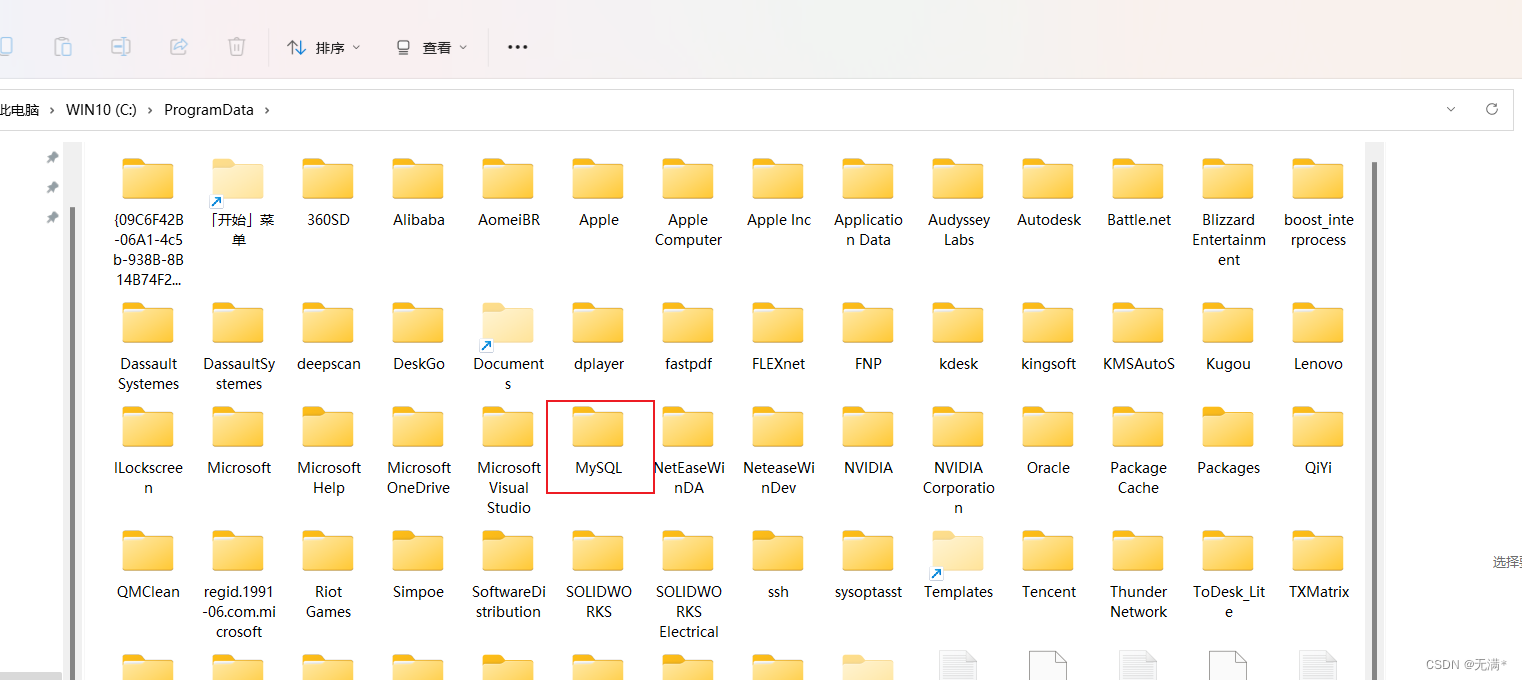Select the Apple Computer folder
The height and width of the screenshot is (680, 1522).
688,203
